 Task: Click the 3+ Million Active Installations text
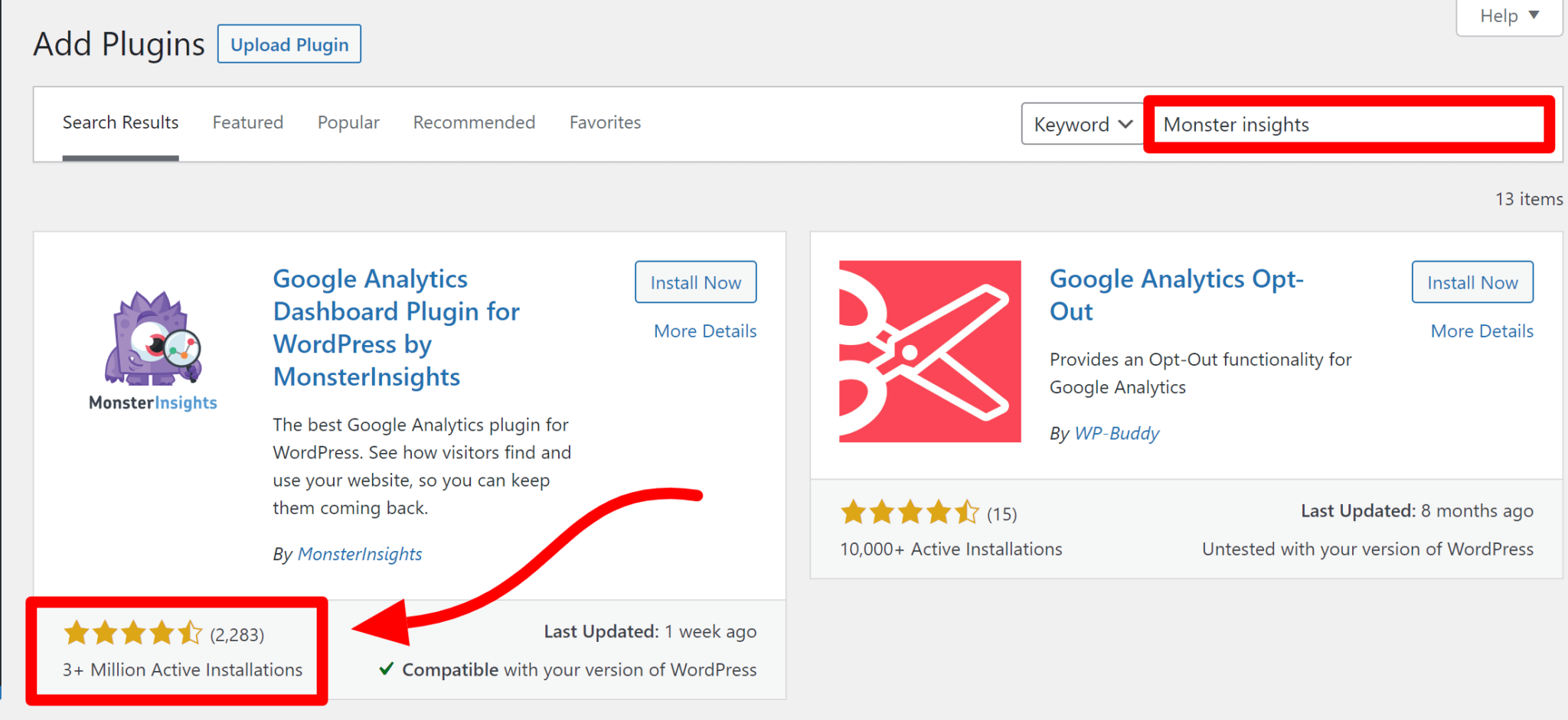(x=182, y=670)
